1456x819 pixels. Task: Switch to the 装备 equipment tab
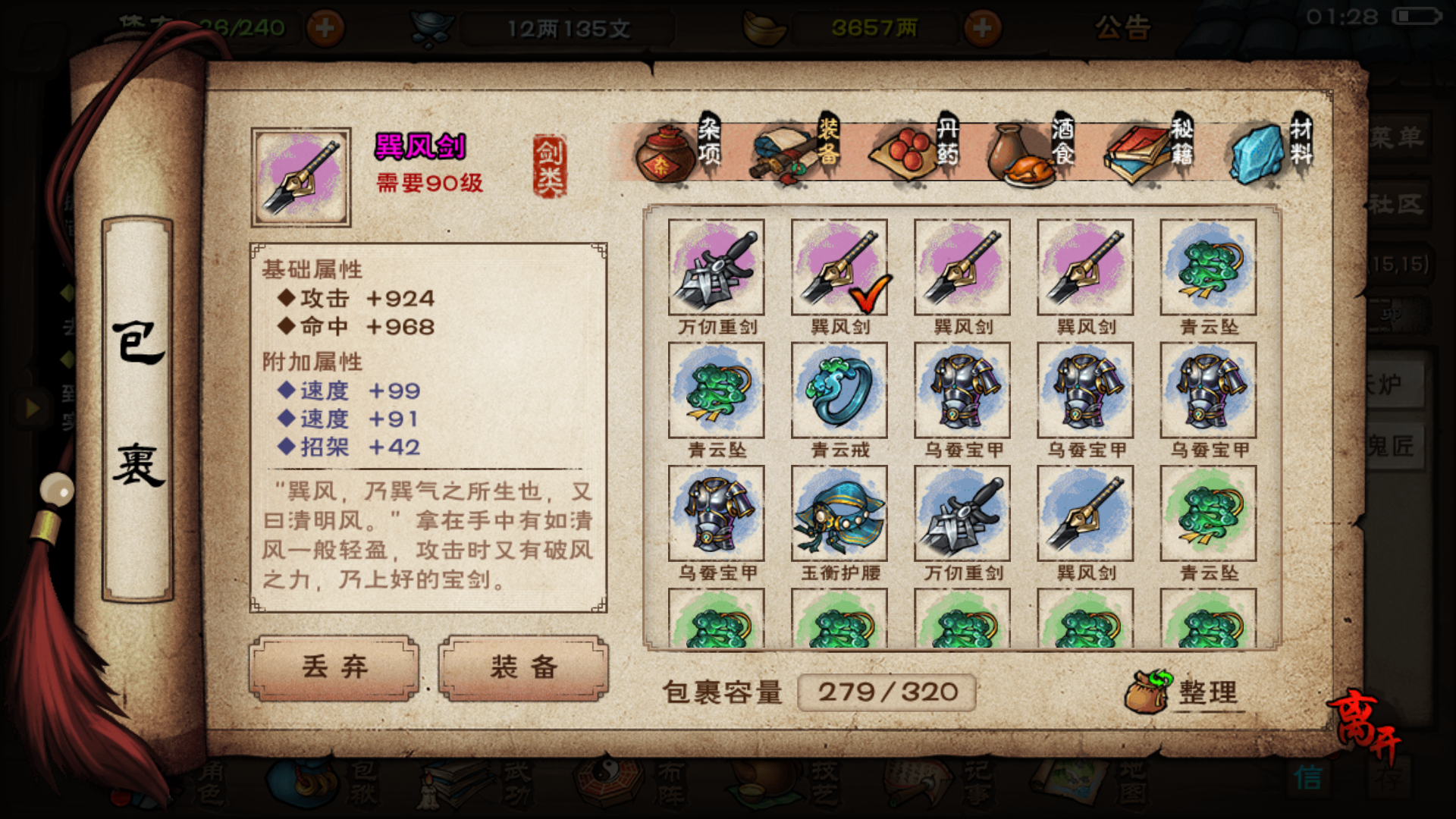coord(796,149)
